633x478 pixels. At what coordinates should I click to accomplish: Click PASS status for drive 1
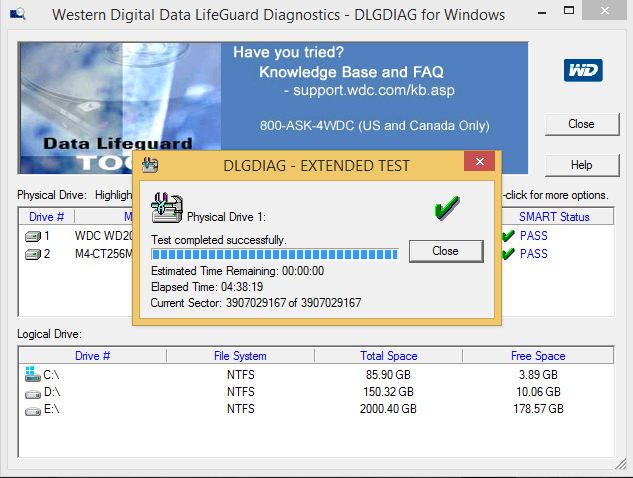pyautogui.click(x=533, y=235)
